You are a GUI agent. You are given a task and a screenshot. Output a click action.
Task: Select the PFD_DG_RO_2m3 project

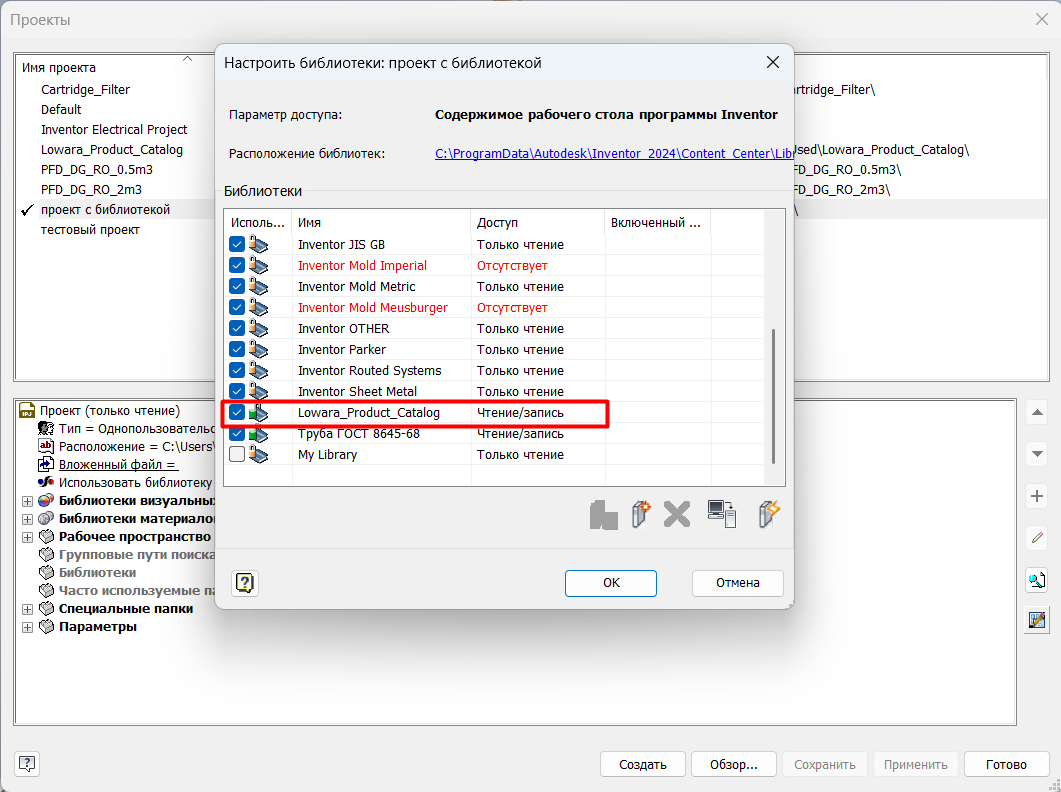(x=91, y=190)
